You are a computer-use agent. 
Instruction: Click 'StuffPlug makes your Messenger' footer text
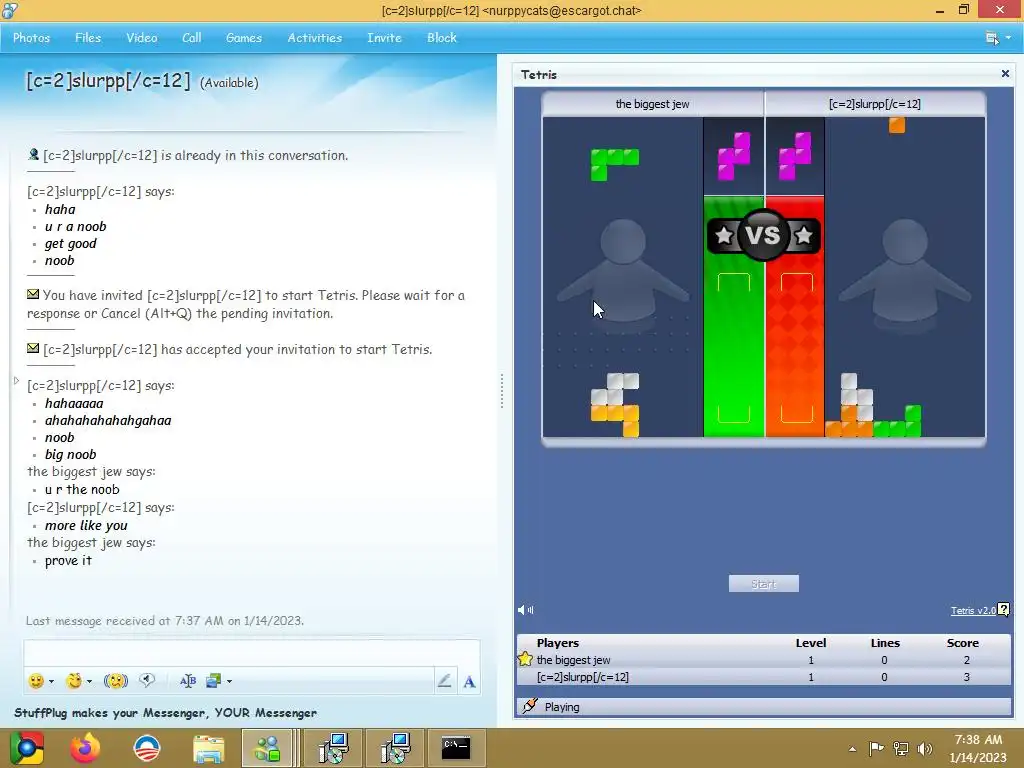click(165, 712)
